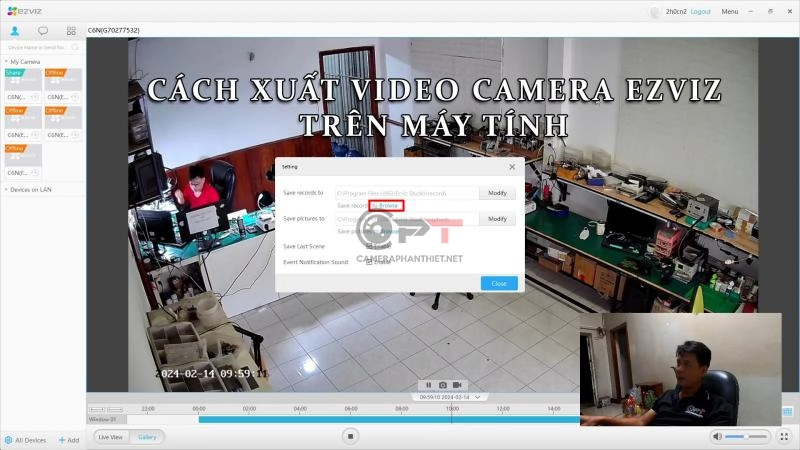This screenshot has height=450, width=800.
Task: Click Modify next to Save records to
Action: click(x=497, y=193)
